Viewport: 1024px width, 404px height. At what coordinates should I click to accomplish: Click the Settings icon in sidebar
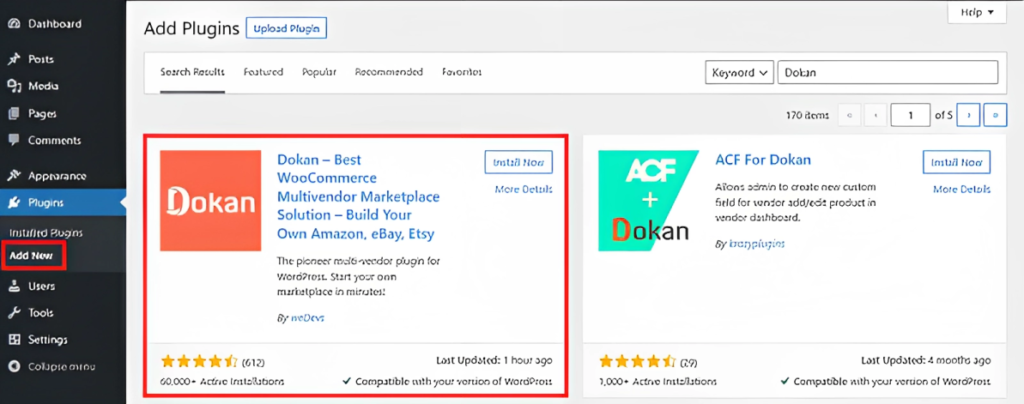pyautogui.click(x=14, y=340)
